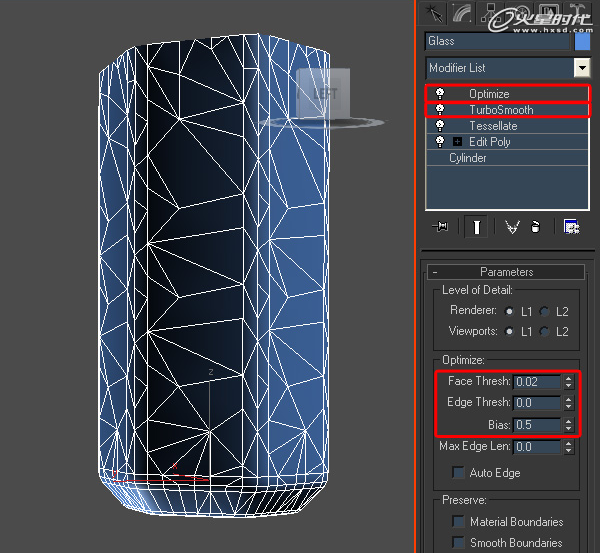
Task: Select Viewports L2 radio button
Action: click(x=545, y=331)
